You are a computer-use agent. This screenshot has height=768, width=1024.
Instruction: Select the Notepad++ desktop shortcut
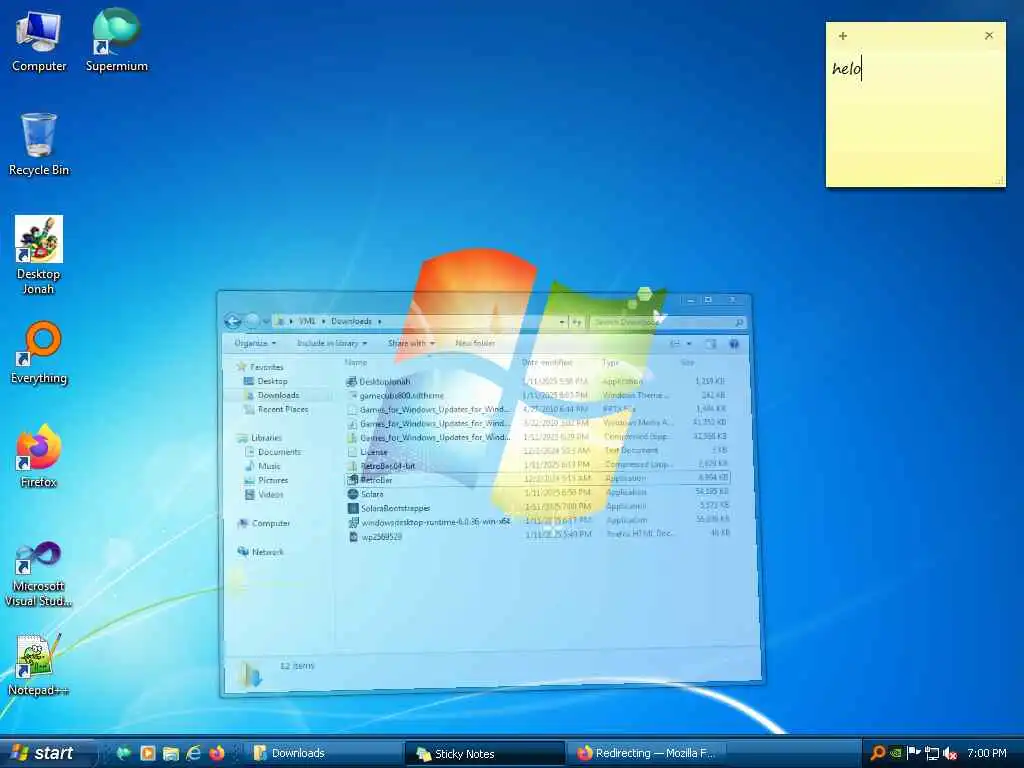tap(39, 665)
